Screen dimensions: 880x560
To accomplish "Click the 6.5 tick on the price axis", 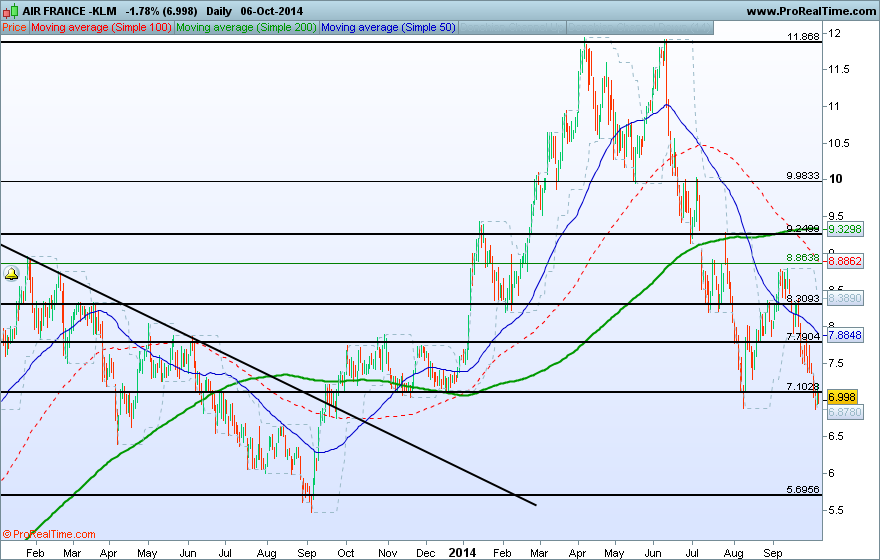I will point(836,436).
